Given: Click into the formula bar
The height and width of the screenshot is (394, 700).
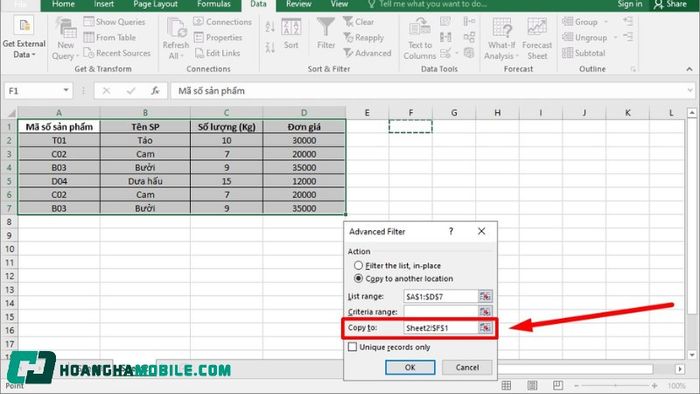Looking at the screenshot, I should (429, 91).
